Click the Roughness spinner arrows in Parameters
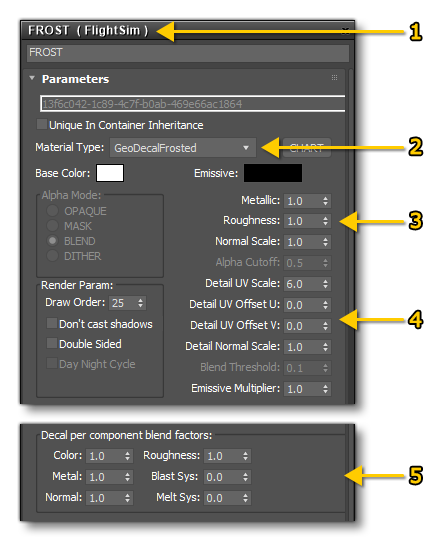The image size is (435, 541). [x=325, y=221]
